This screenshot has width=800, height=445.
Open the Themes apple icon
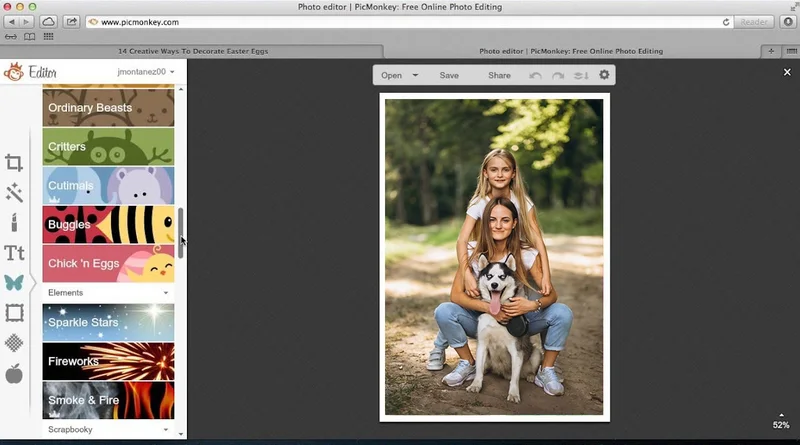(14, 374)
